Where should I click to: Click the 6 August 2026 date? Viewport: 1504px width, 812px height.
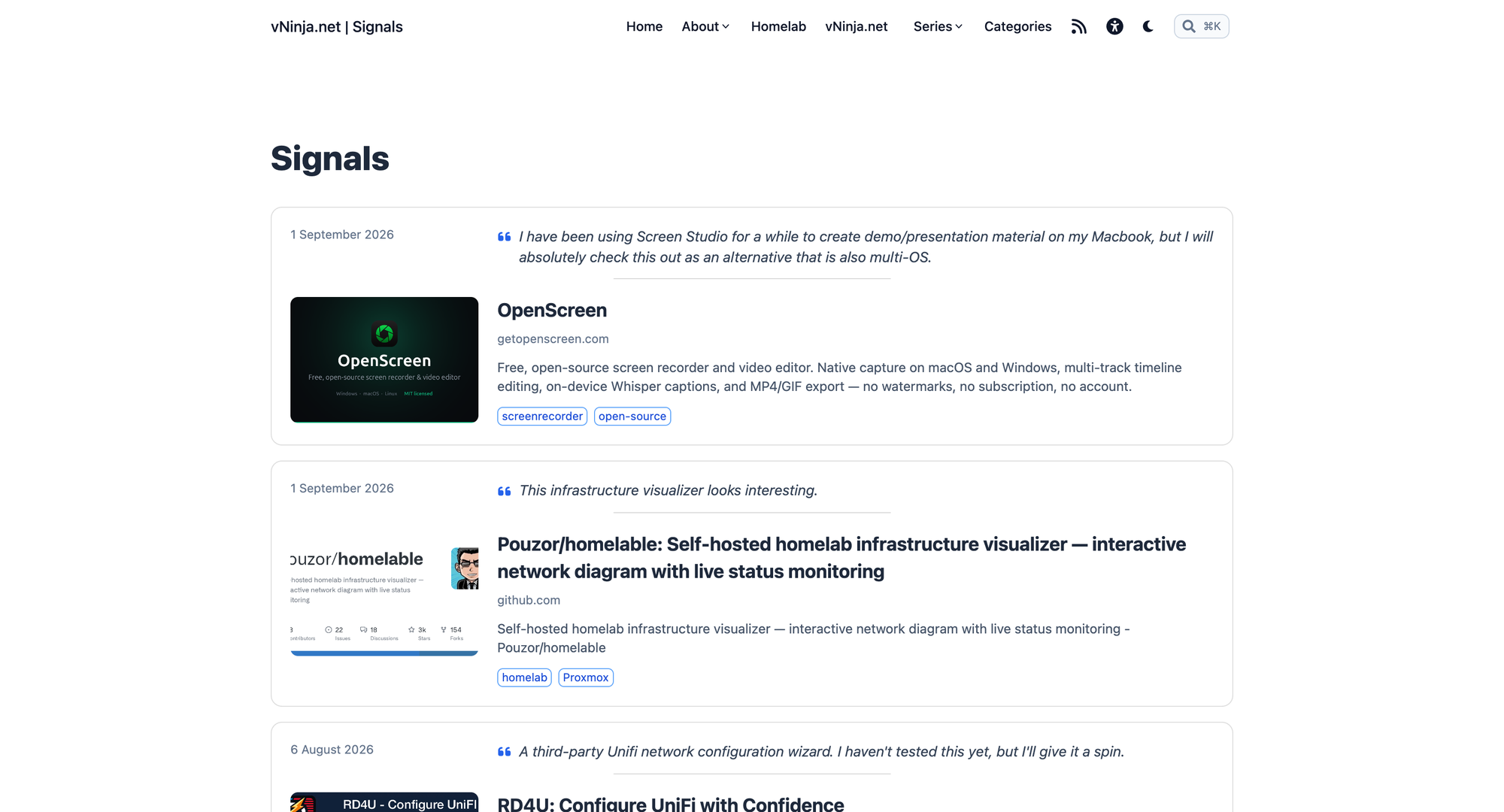click(x=332, y=750)
